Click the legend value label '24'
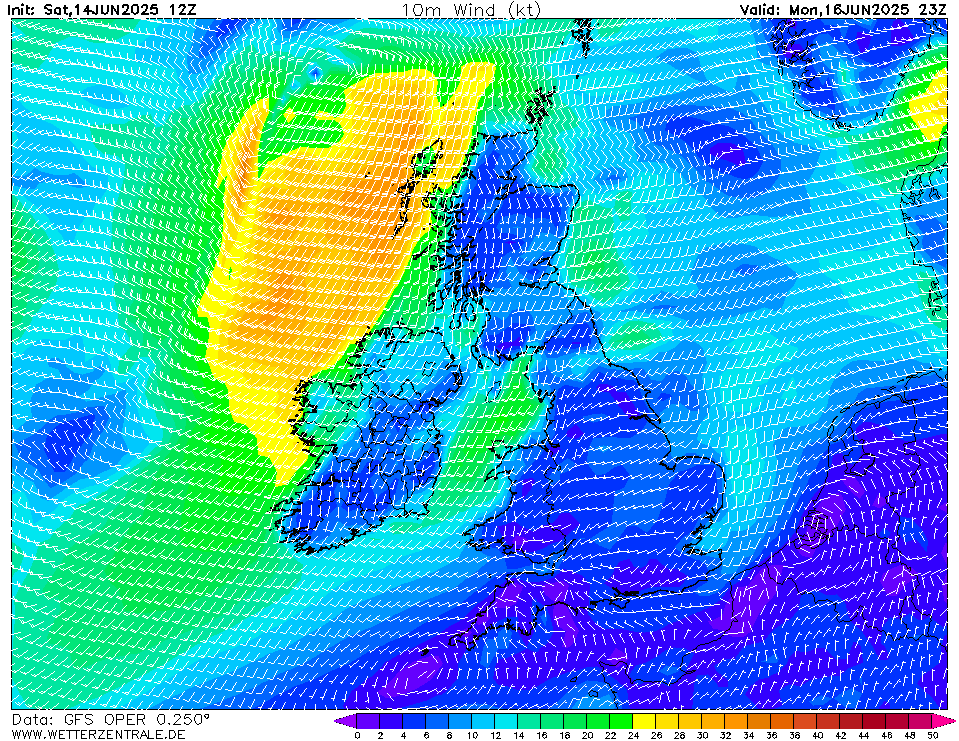 coord(634,735)
